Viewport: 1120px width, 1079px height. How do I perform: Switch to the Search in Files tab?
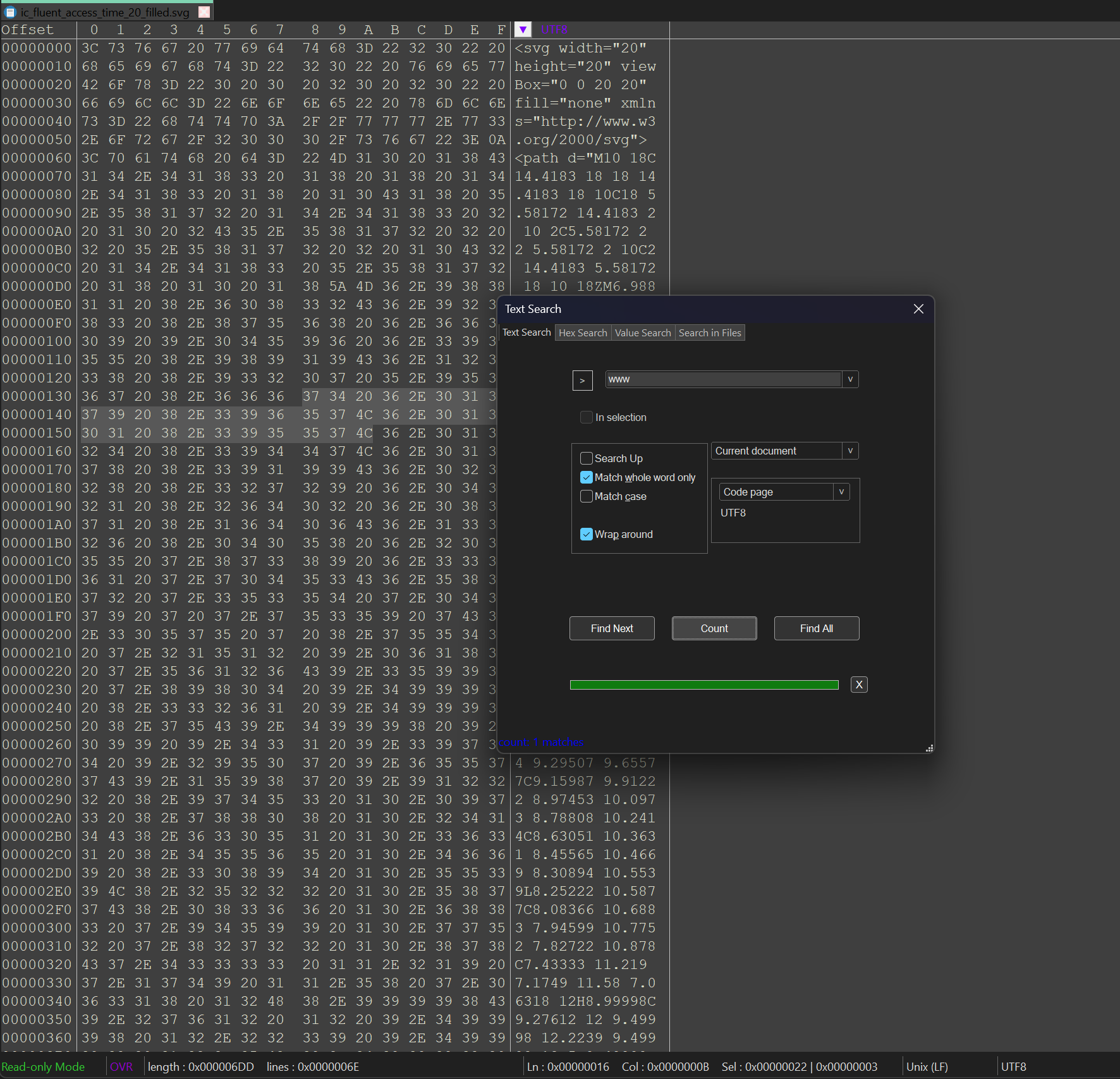[710, 332]
